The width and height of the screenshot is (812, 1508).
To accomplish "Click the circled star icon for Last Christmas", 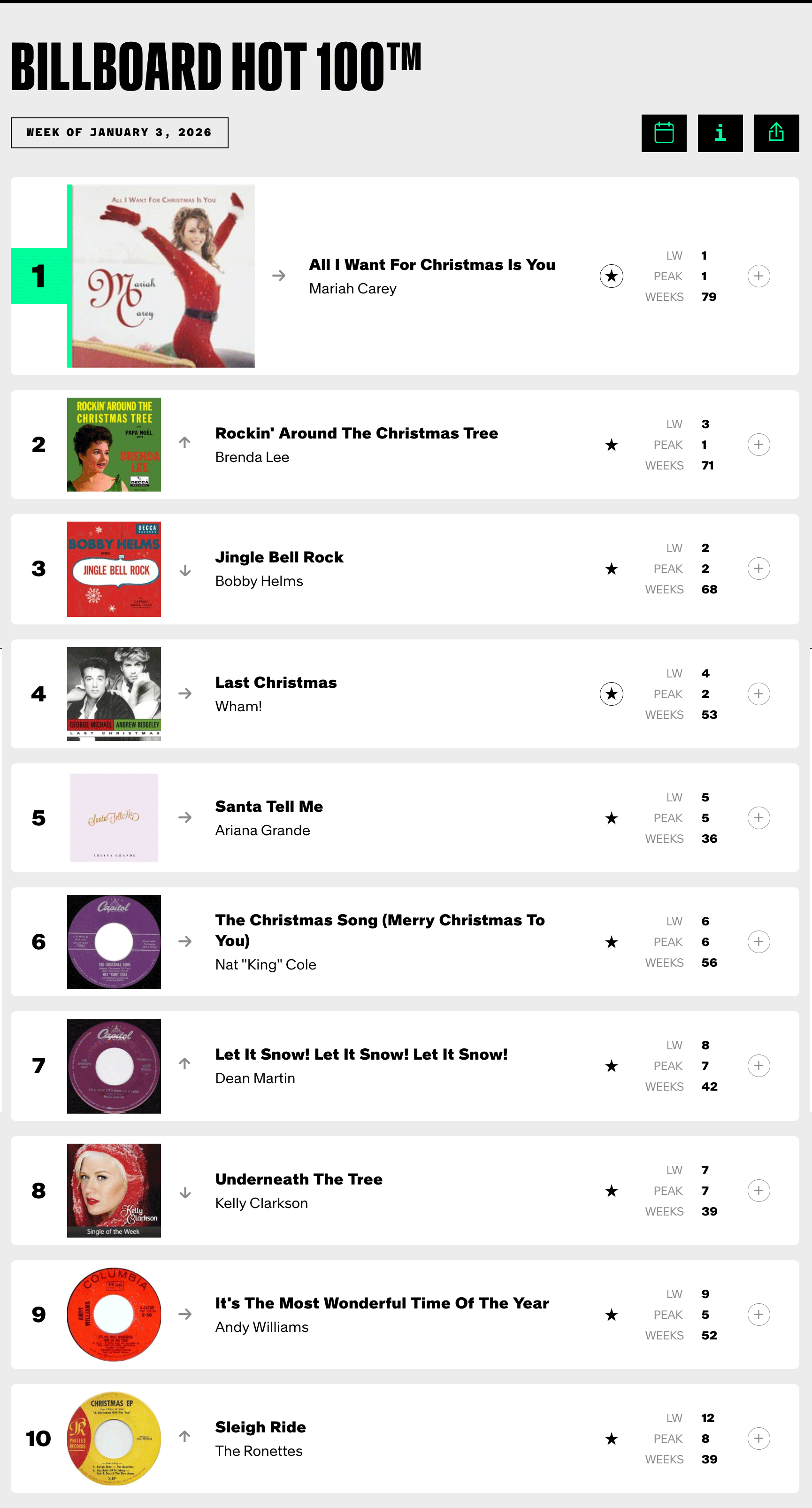I will click(x=611, y=694).
